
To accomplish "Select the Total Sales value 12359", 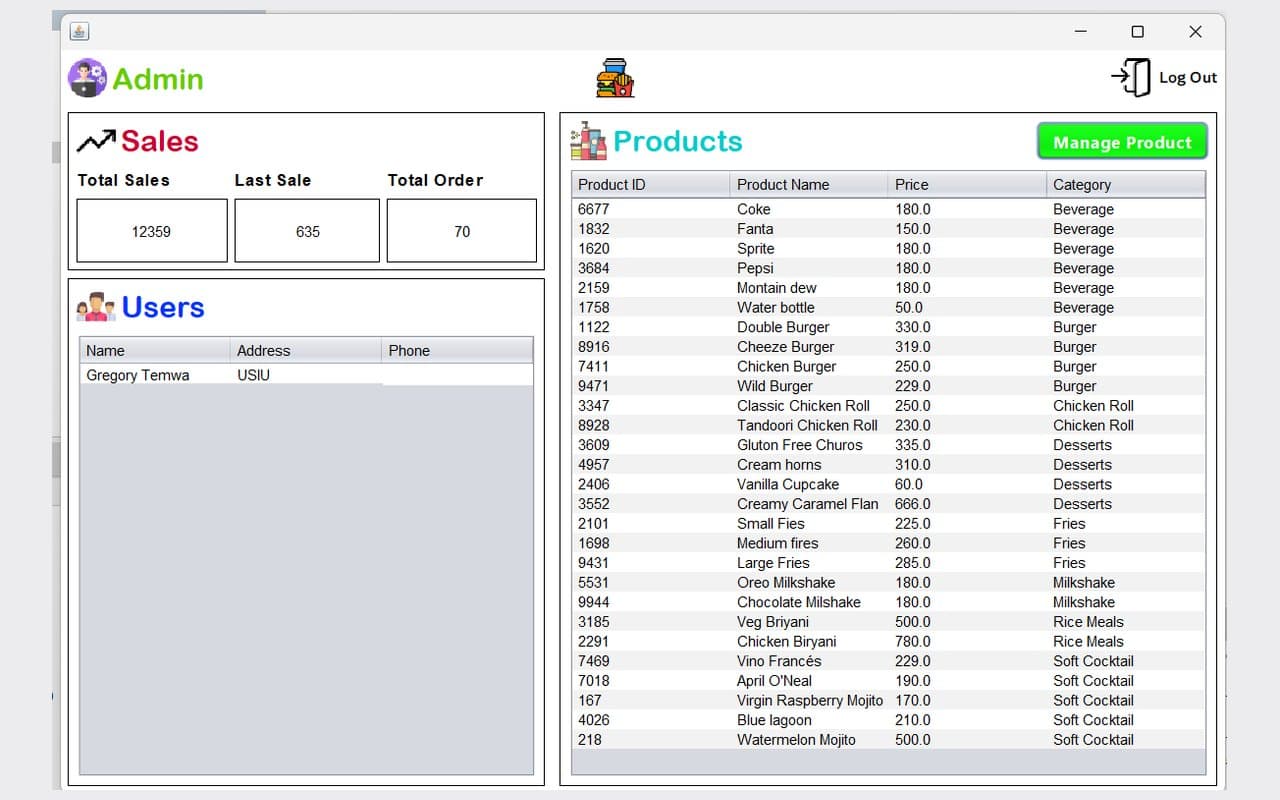I will pyautogui.click(x=152, y=231).
